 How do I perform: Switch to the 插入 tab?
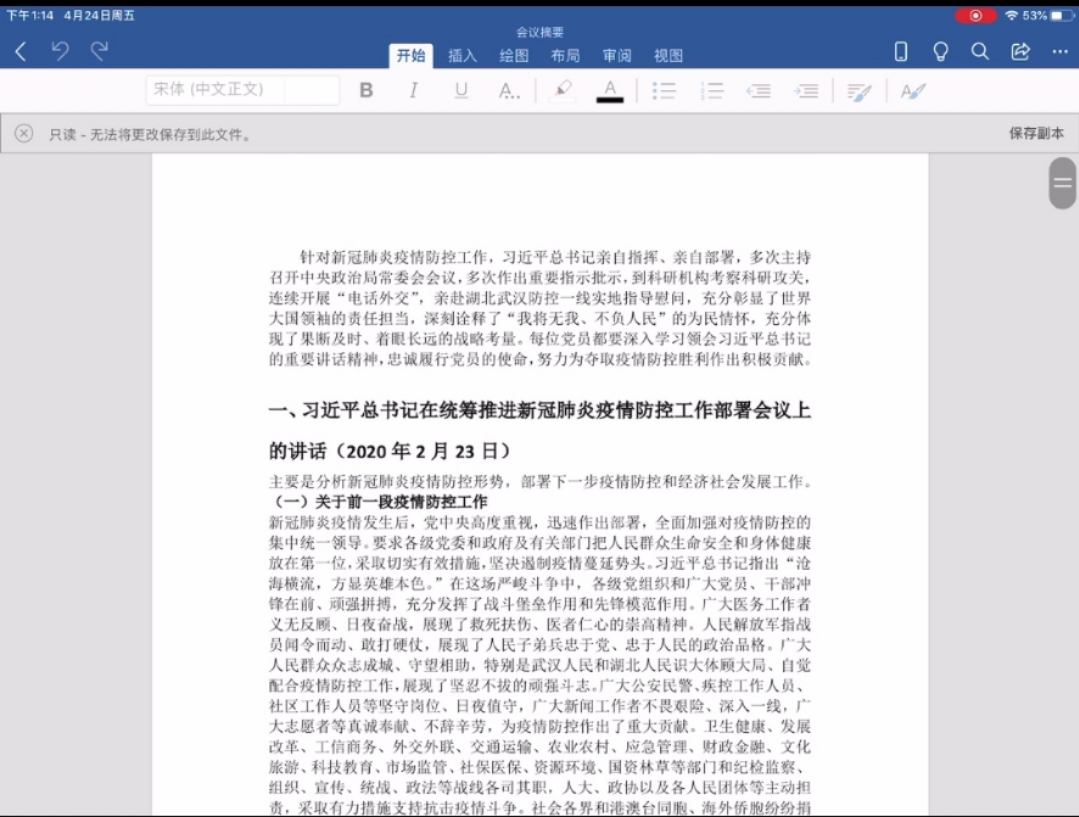tap(462, 56)
